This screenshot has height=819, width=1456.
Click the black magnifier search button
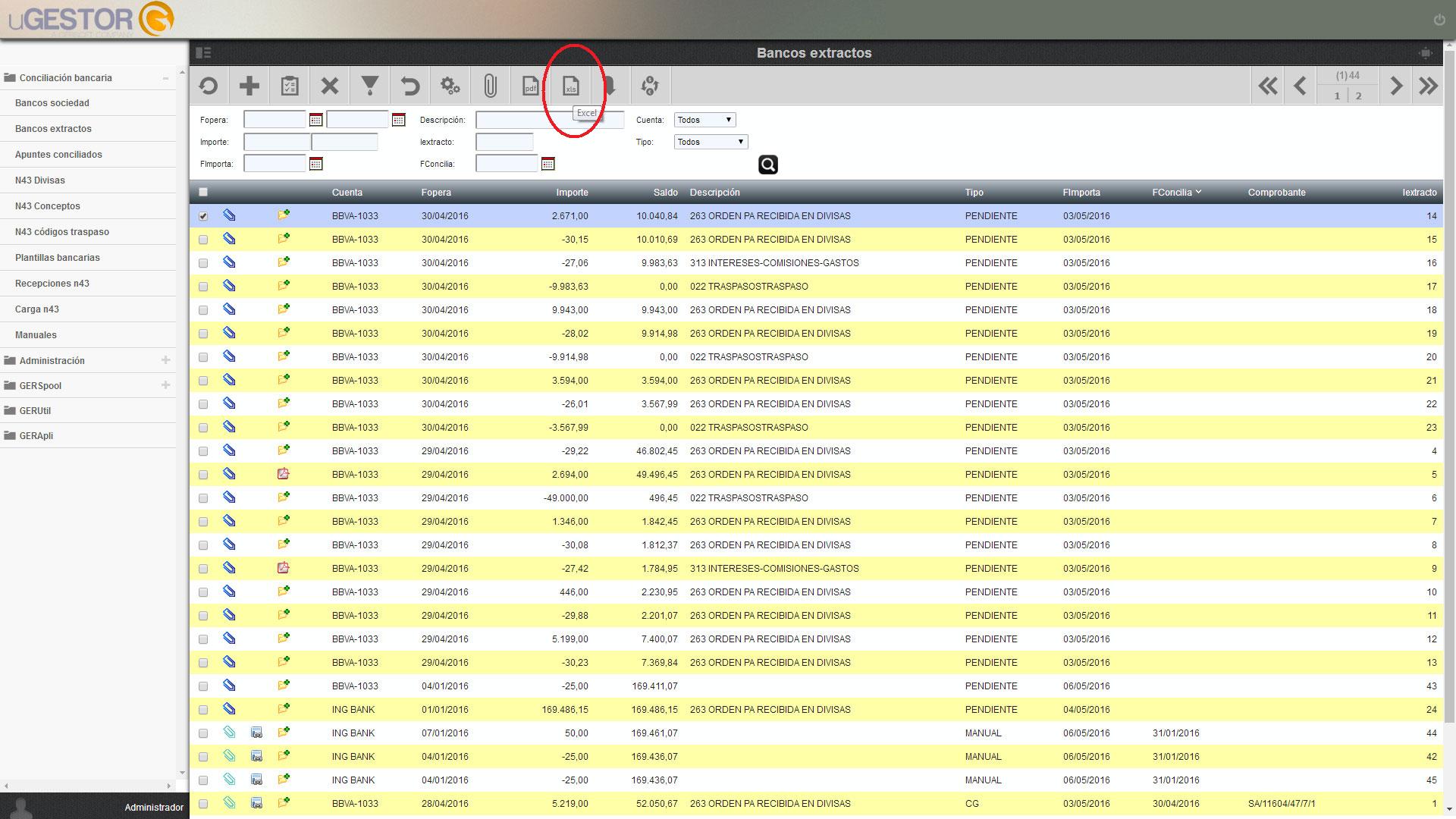[767, 165]
